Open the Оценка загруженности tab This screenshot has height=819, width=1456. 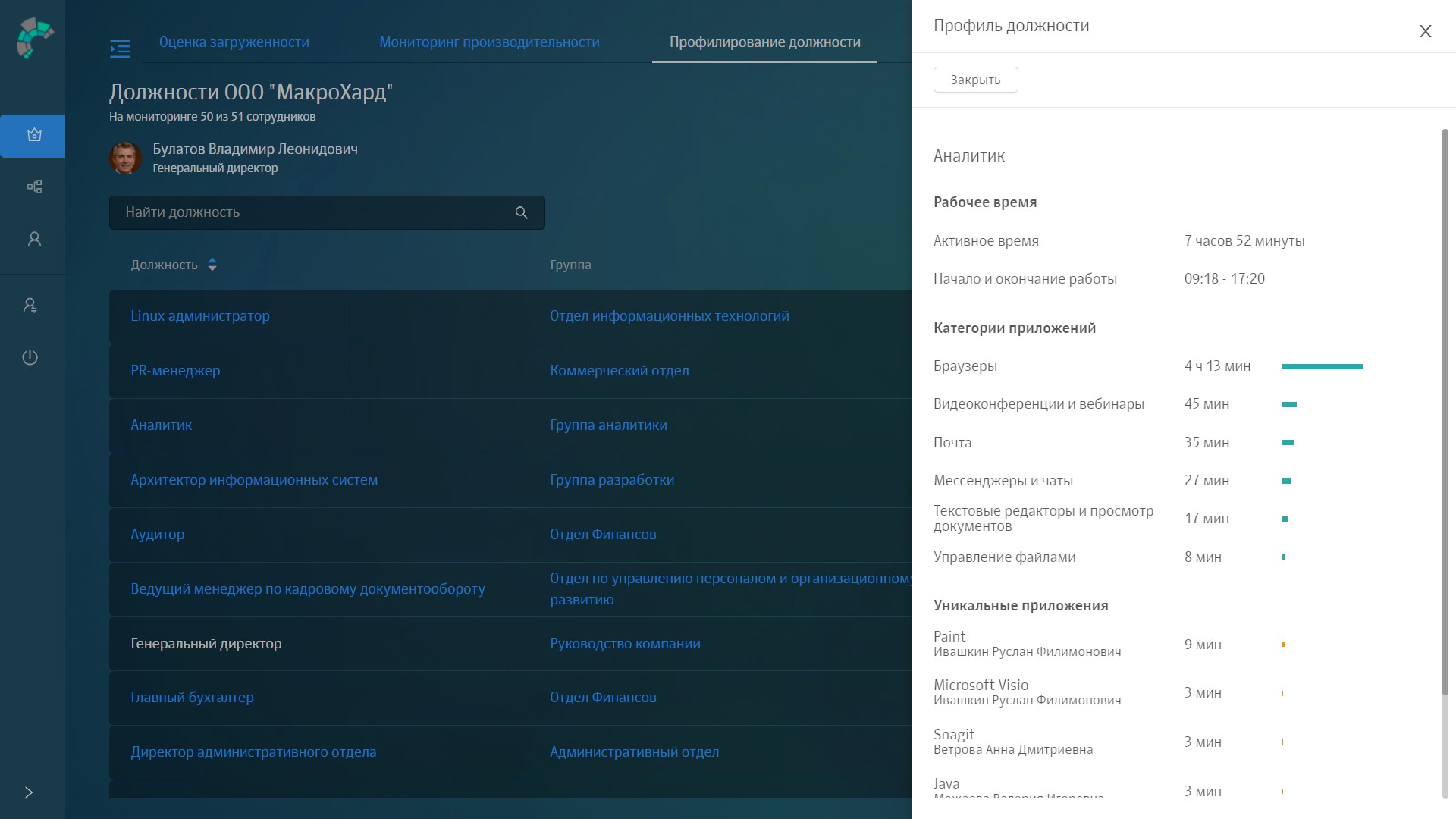(234, 42)
